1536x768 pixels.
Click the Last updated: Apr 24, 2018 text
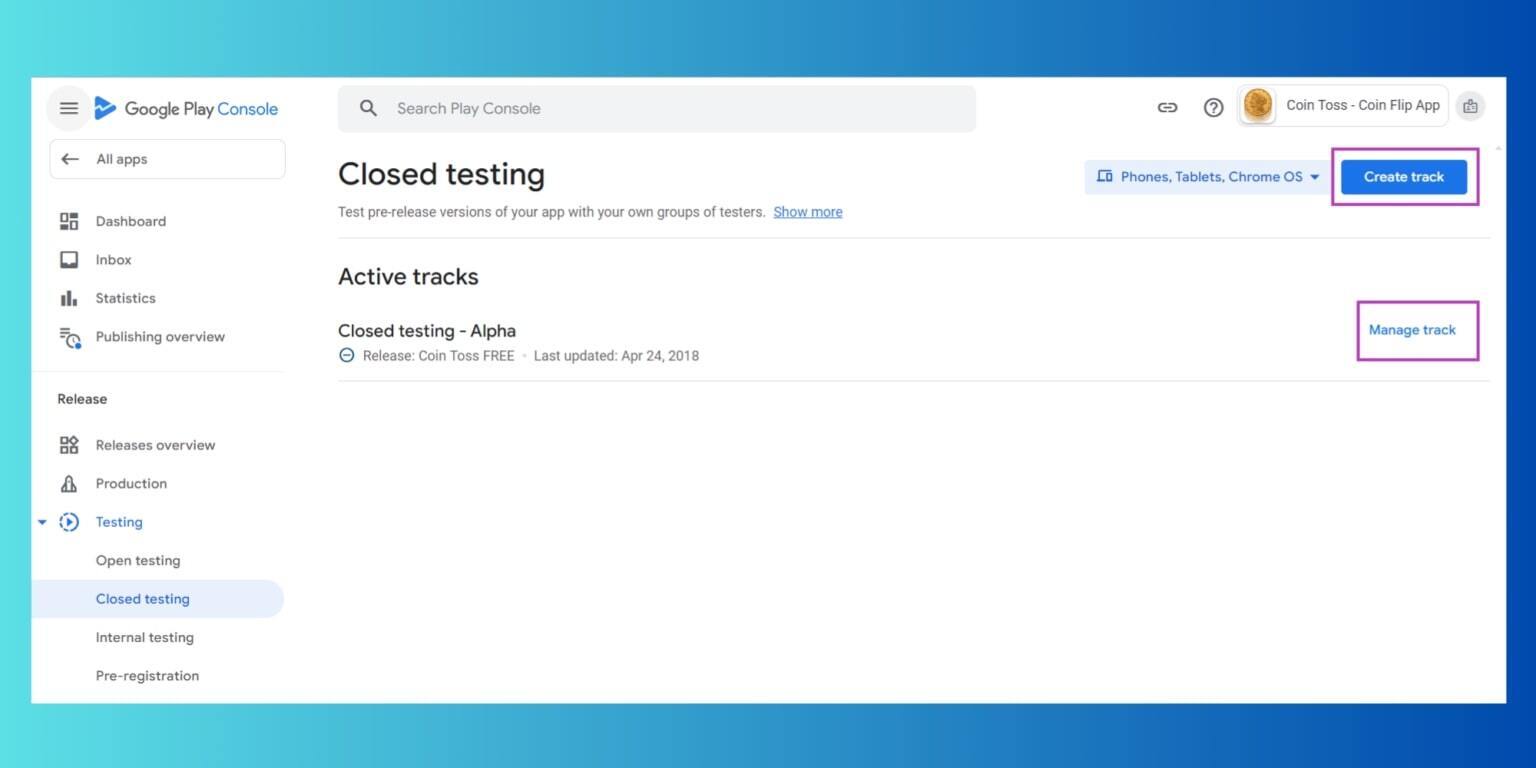[616, 356]
